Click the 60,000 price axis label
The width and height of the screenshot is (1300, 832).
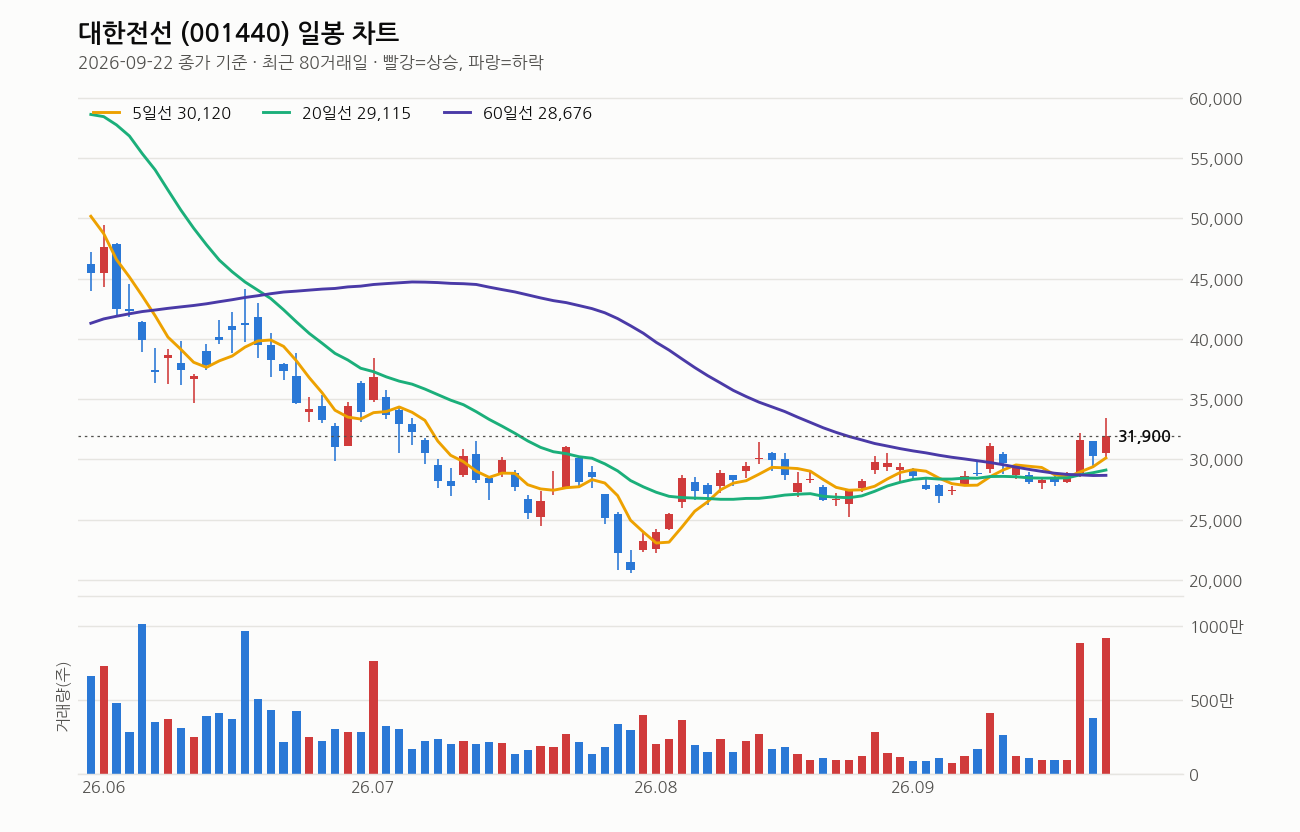(x=1215, y=99)
